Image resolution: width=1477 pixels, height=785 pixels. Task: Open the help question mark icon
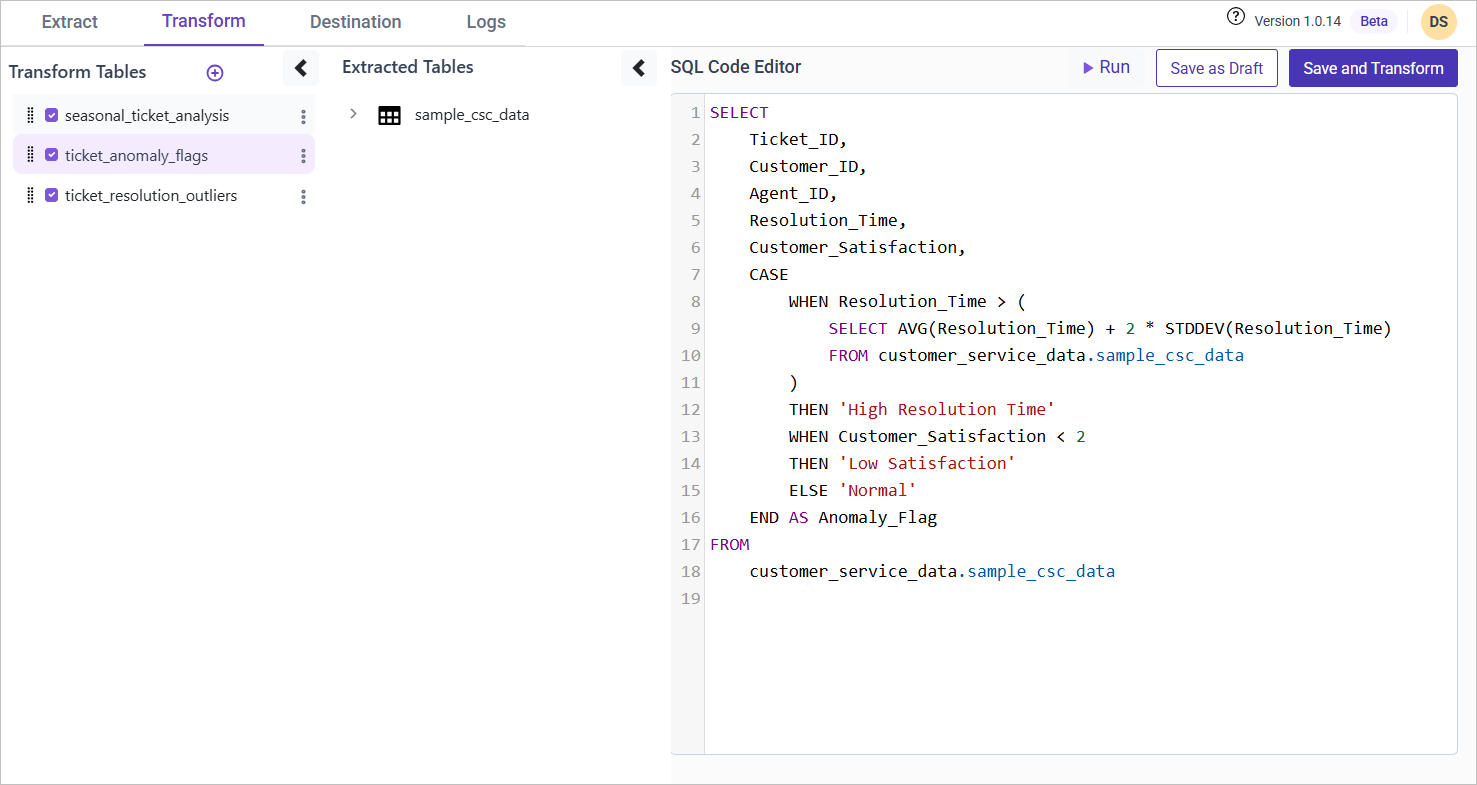[1236, 17]
